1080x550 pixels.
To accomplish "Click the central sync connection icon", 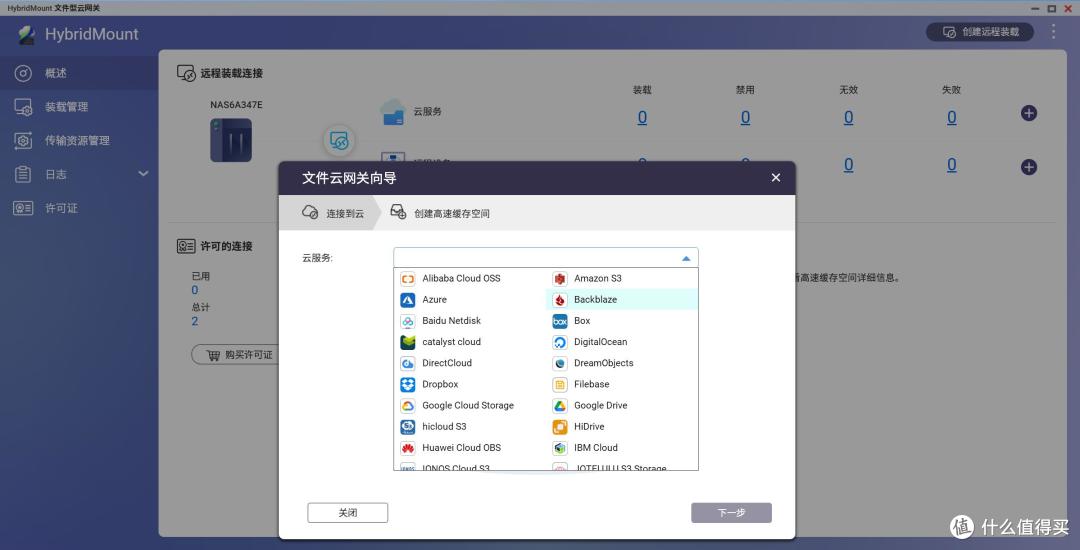I will pos(339,141).
